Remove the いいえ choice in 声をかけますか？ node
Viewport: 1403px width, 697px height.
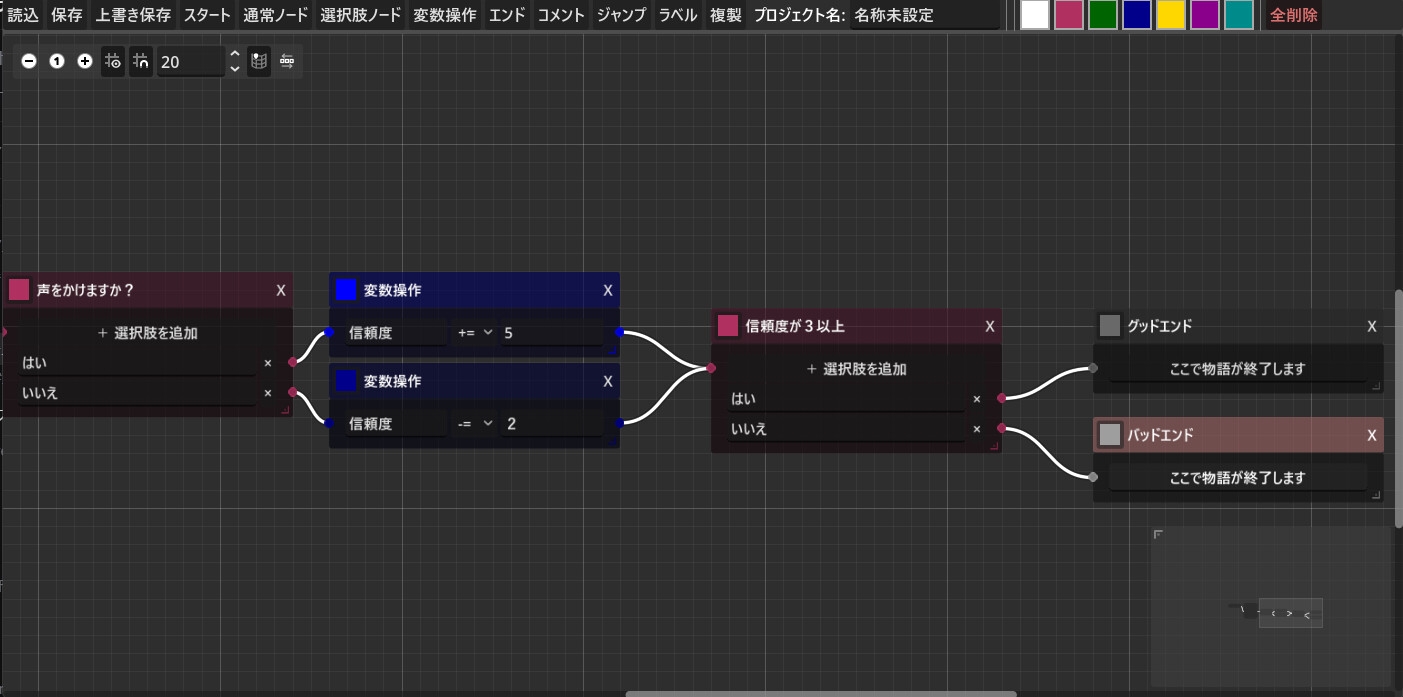[x=267, y=393]
